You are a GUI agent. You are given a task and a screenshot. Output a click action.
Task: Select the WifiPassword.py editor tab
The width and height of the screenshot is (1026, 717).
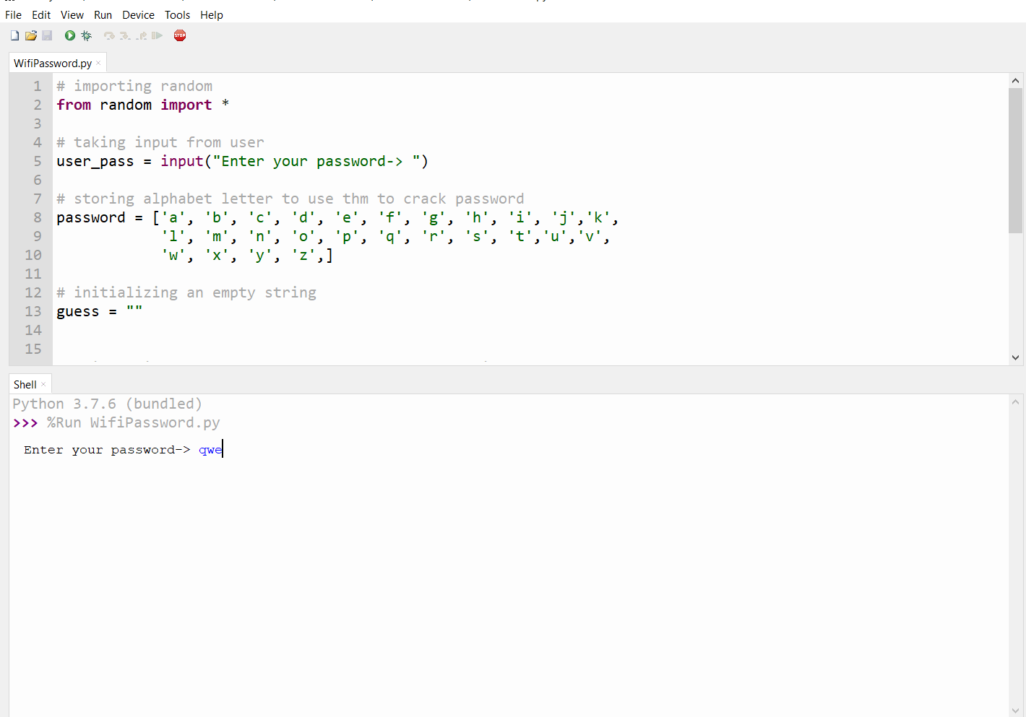[x=52, y=63]
